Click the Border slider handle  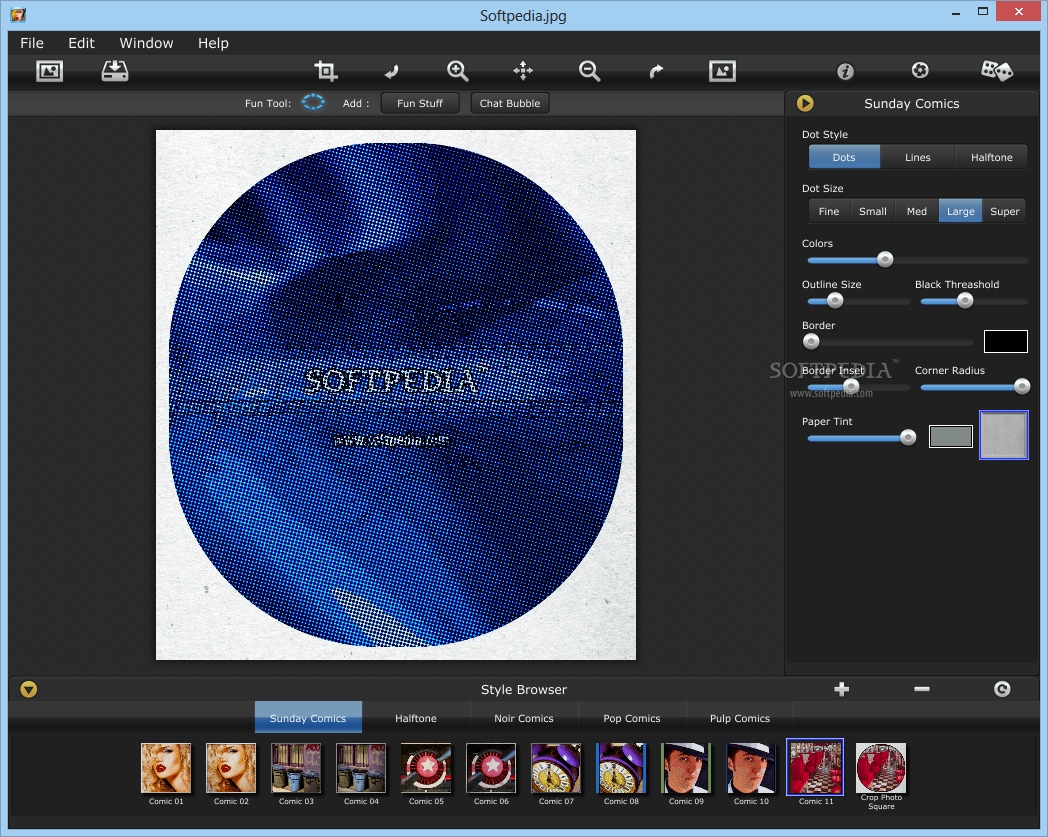[x=811, y=342]
